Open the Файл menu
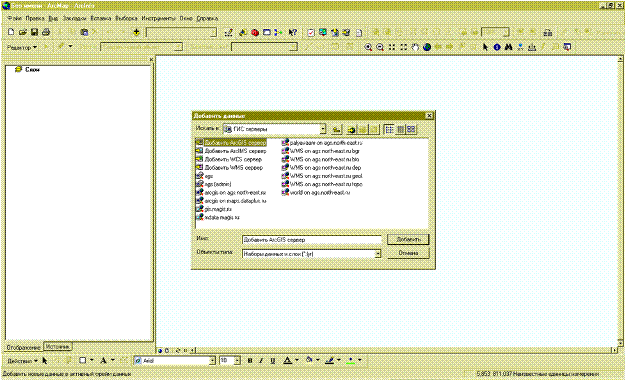This screenshot has height=381, width=626. pos(14,18)
